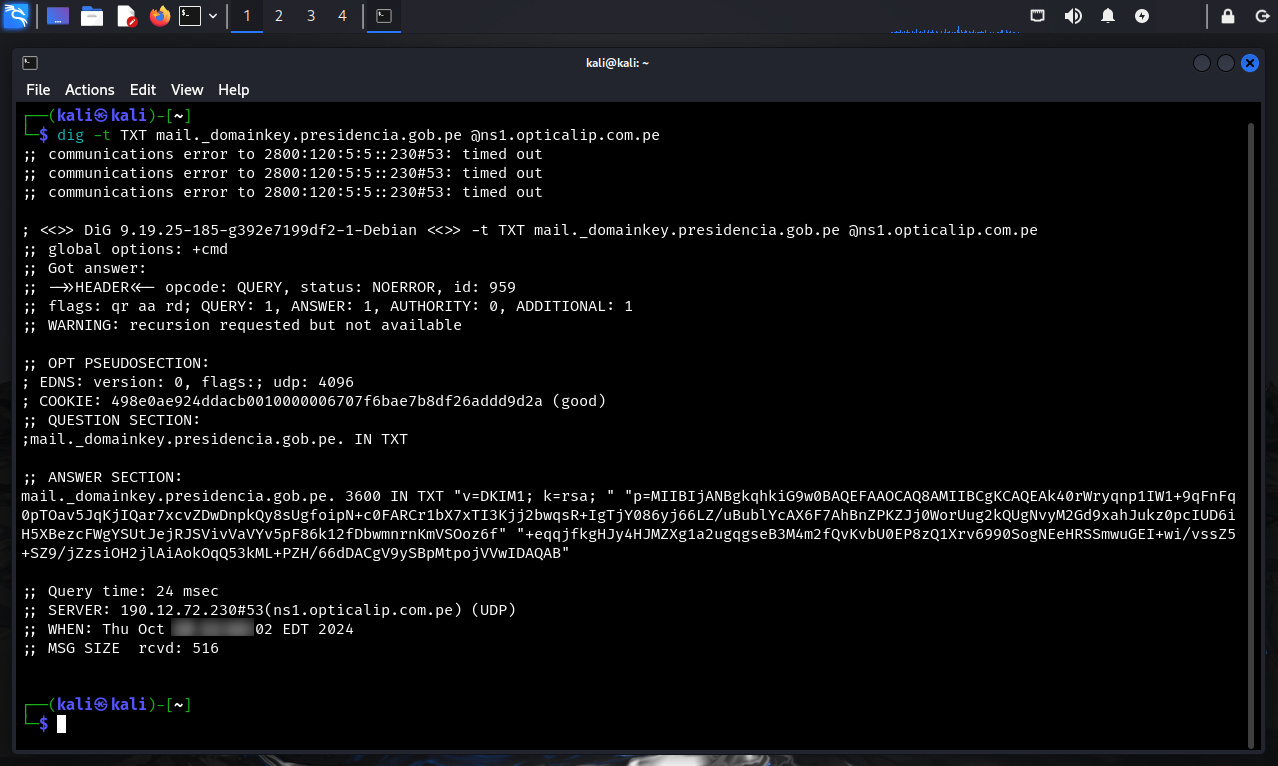Viewport: 1278px width, 766px height.
Task: Expand the terminal launcher dropdown arrow
Action: 213,16
